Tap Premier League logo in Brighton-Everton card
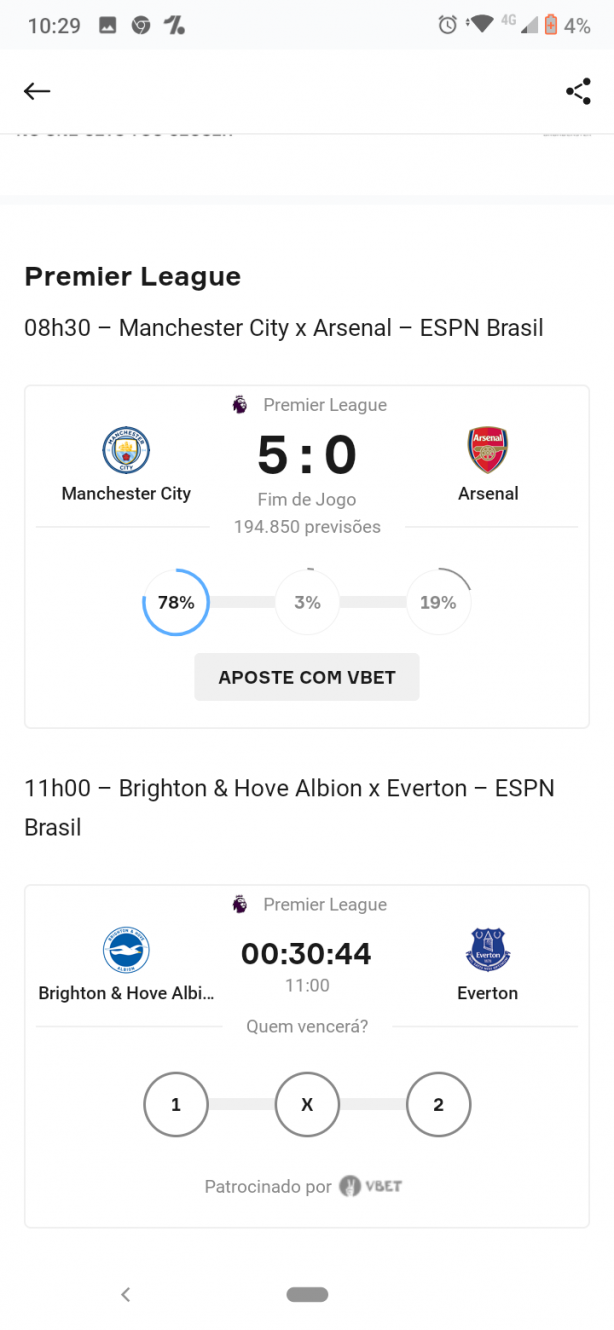 240,904
